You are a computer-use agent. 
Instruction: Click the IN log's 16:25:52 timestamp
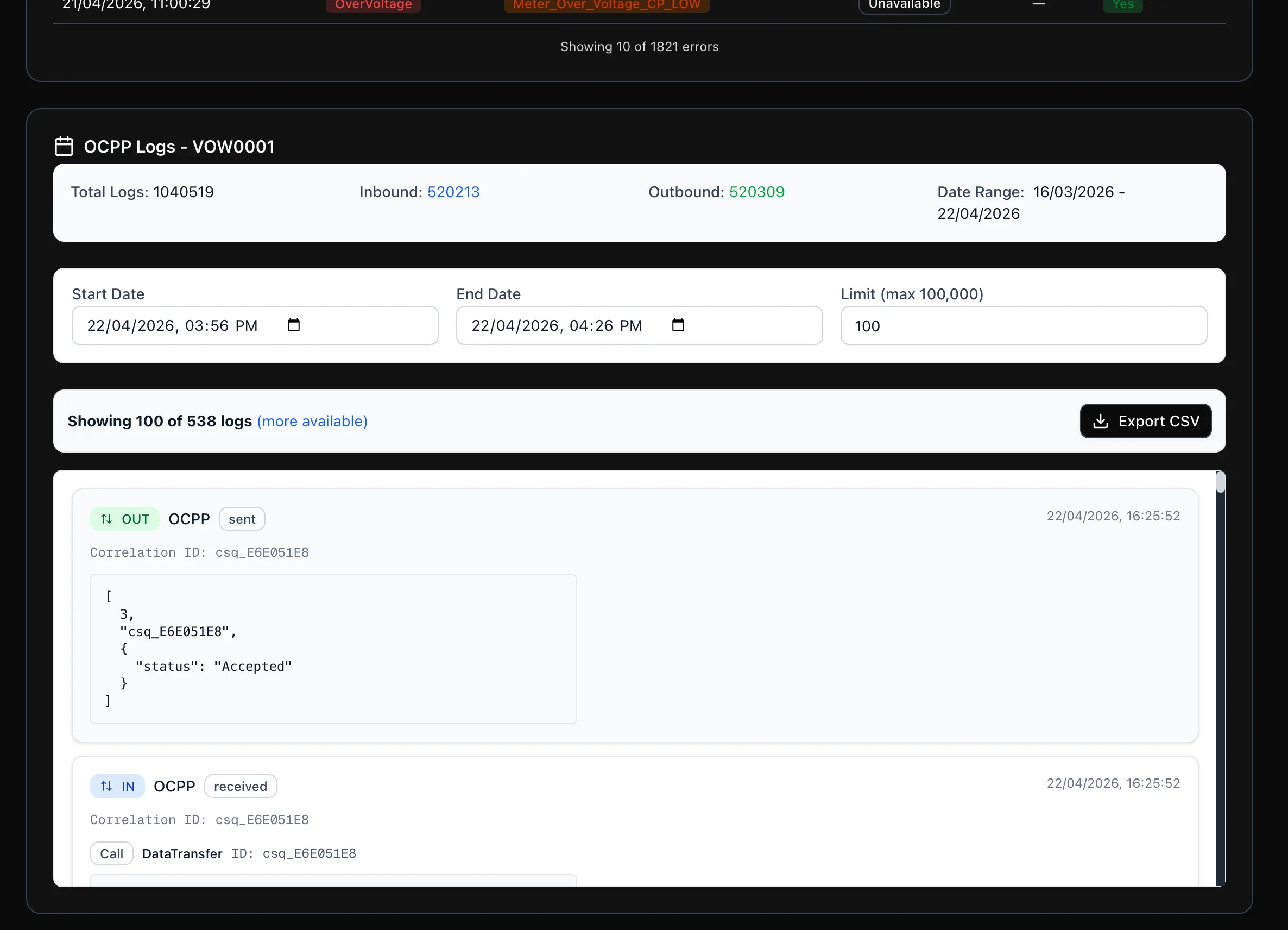pyautogui.click(x=1113, y=783)
